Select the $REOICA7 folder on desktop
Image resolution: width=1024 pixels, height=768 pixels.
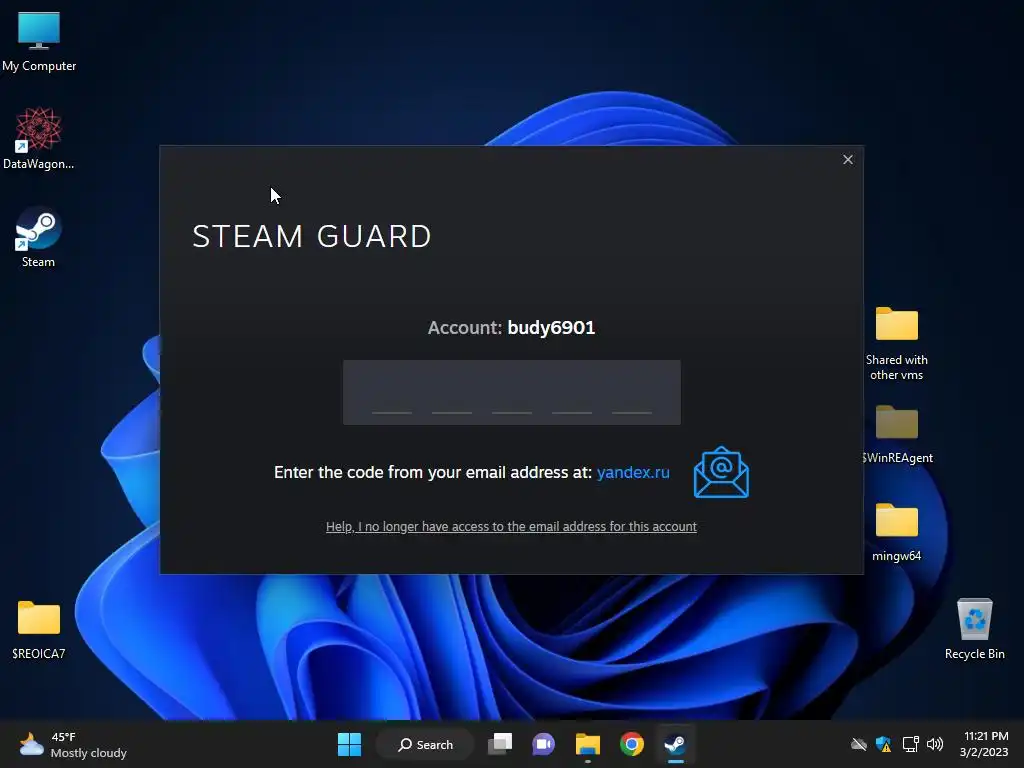(x=39, y=630)
